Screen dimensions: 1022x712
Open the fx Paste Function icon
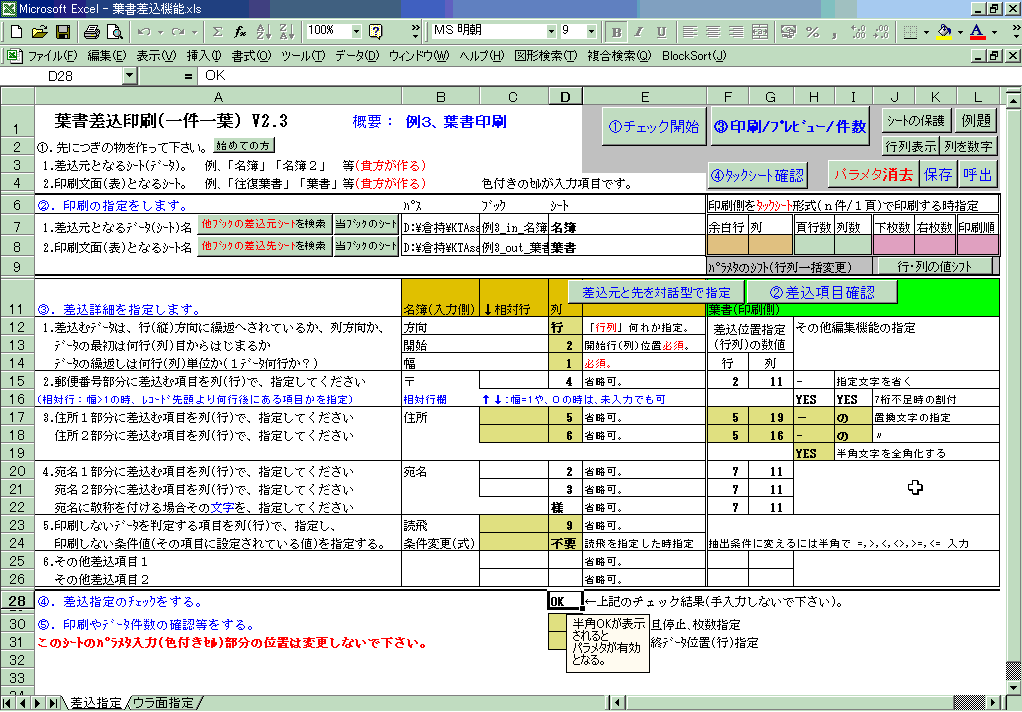point(240,31)
